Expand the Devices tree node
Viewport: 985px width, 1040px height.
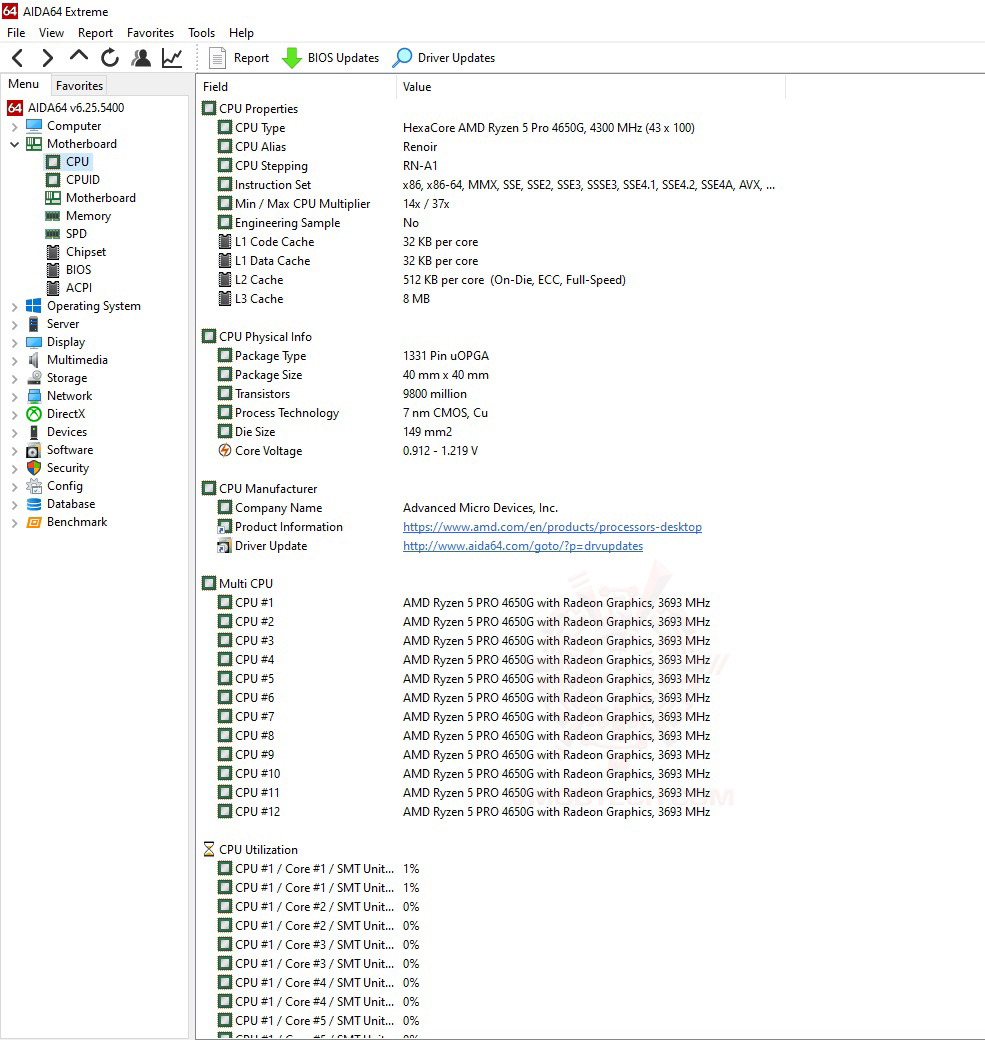[15, 432]
